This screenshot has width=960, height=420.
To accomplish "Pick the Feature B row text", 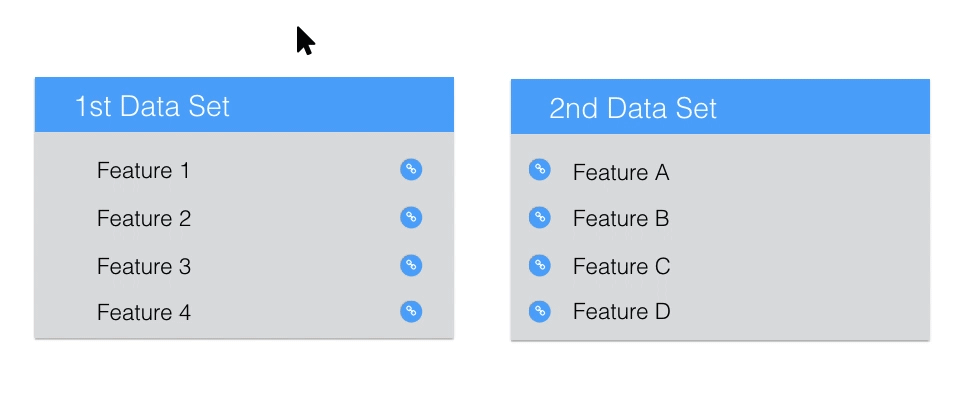I will click(x=621, y=219).
